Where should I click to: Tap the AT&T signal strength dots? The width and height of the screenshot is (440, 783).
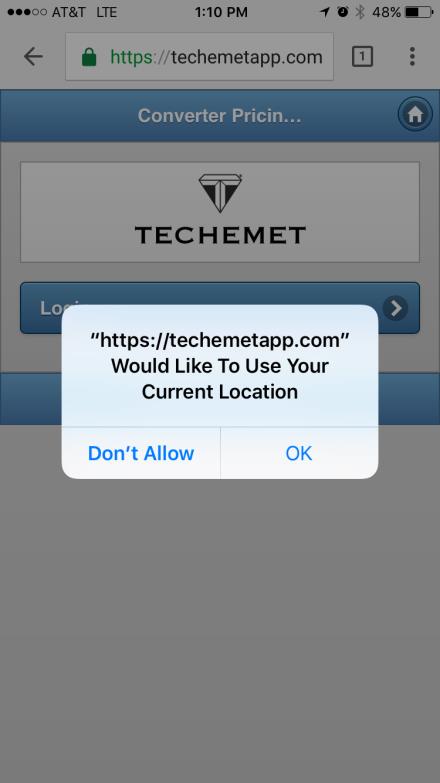[x=27, y=12]
